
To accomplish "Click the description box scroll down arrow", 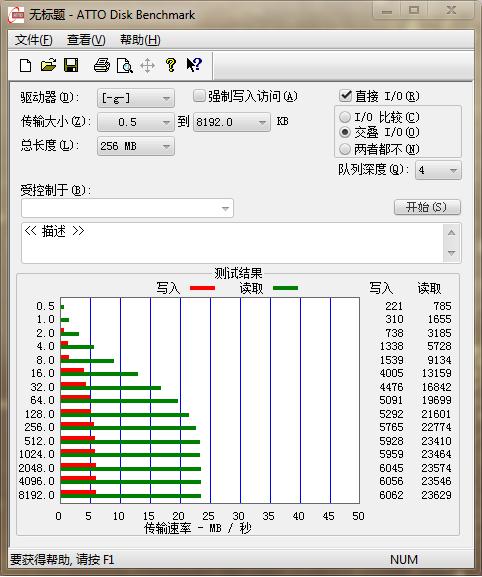I will tap(452, 253).
